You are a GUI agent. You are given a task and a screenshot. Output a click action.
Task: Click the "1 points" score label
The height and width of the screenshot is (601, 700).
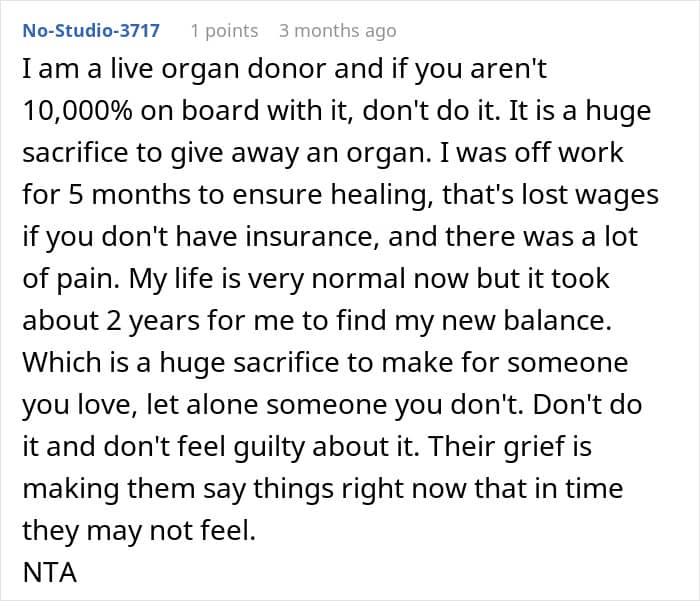pos(224,30)
